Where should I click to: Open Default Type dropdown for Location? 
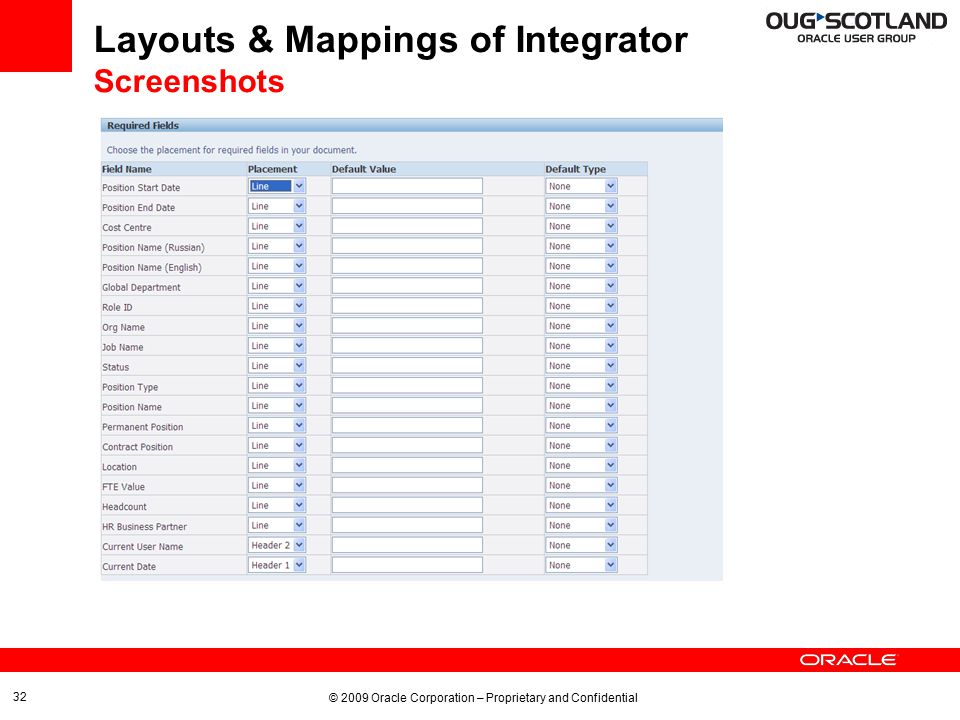point(581,465)
